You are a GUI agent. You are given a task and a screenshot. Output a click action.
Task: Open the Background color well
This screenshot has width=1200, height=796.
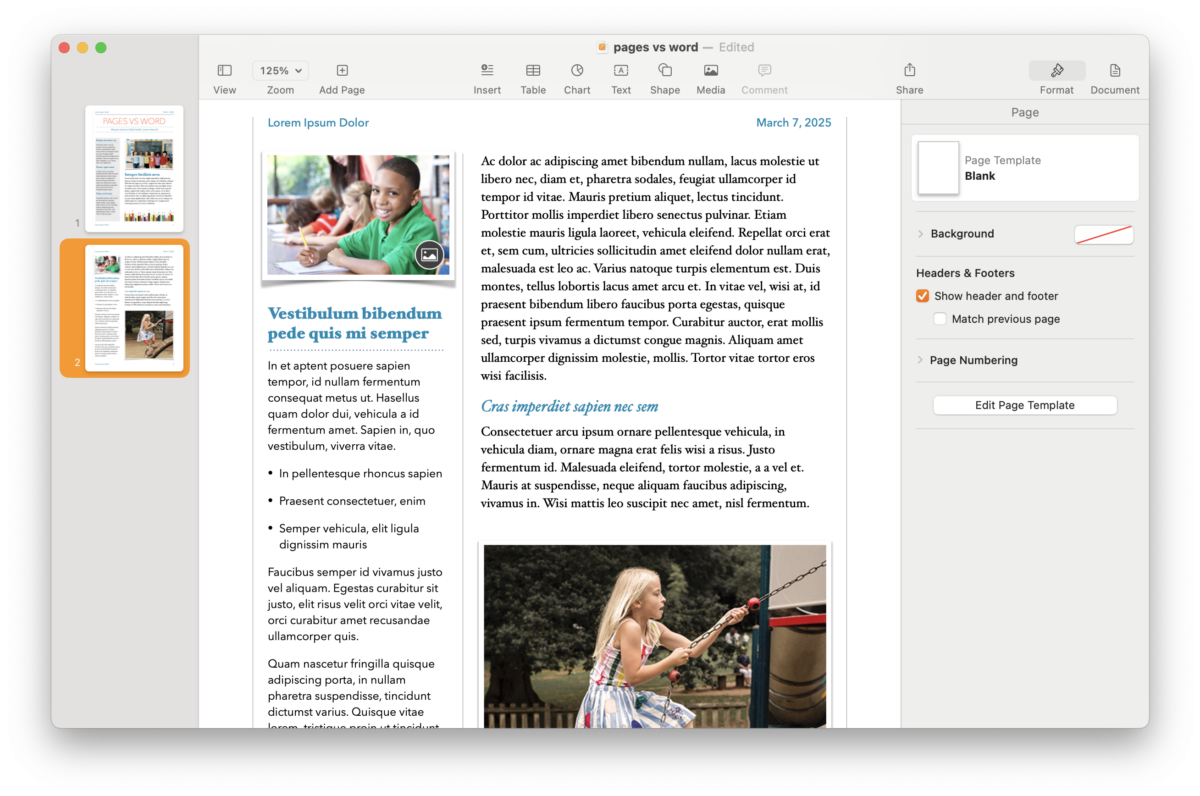click(1104, 233)
